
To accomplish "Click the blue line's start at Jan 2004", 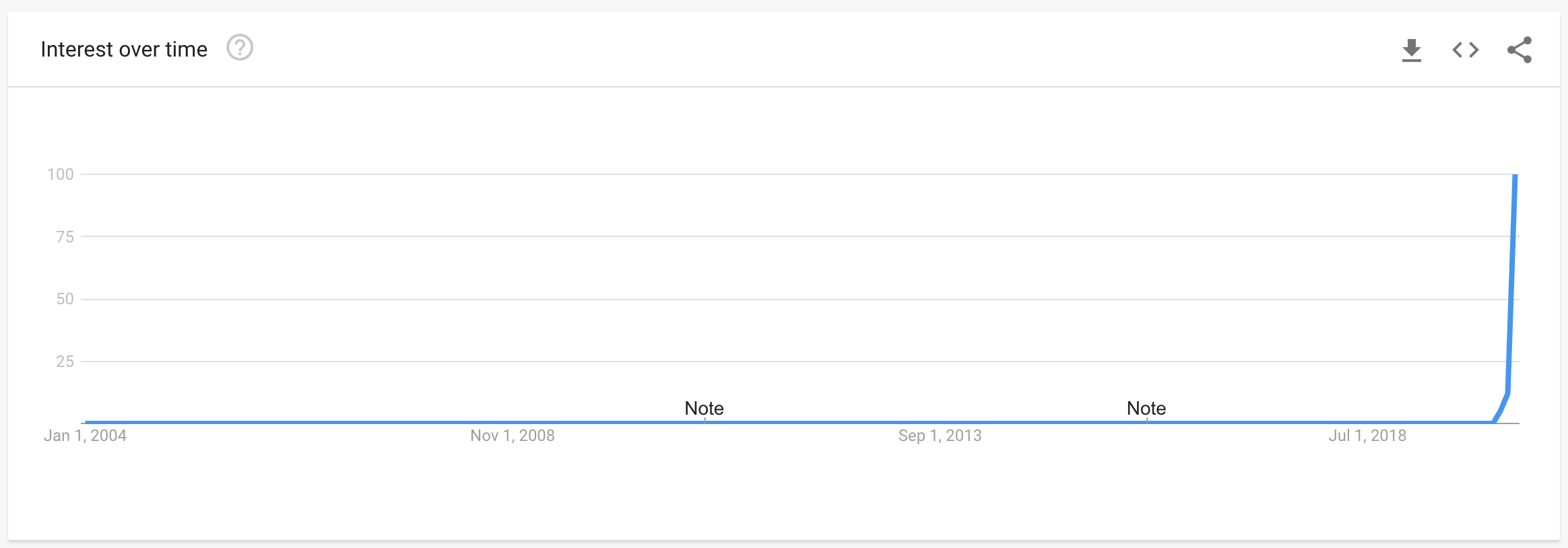I will point(87,422).
